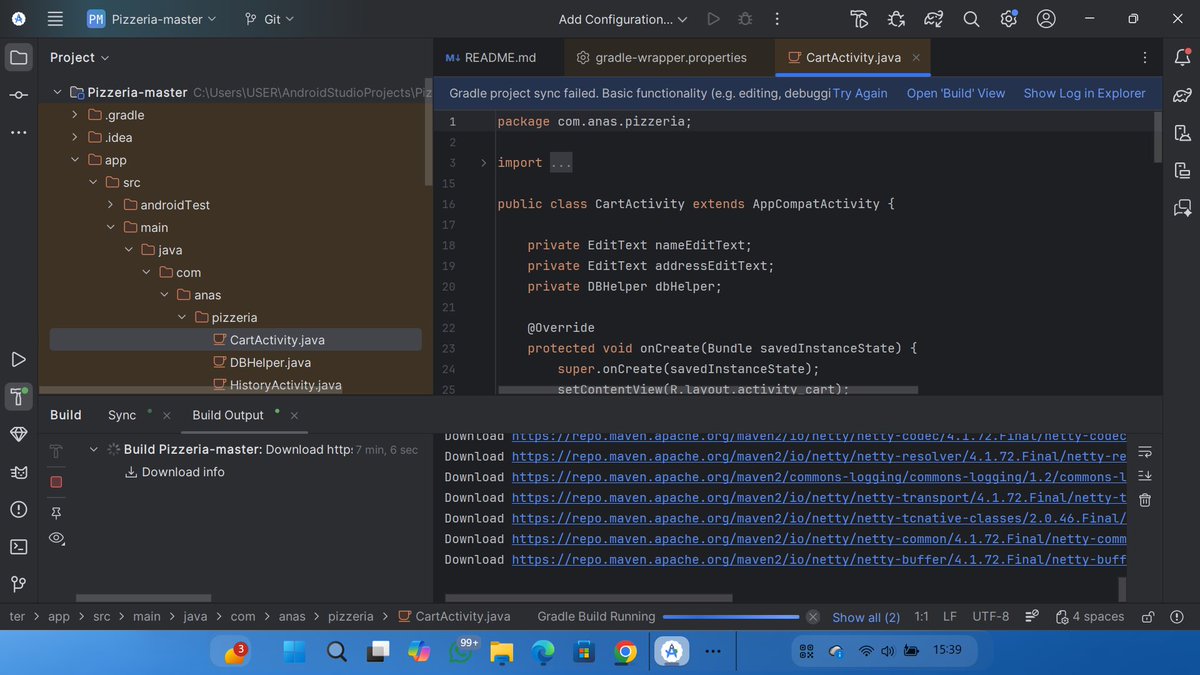Screen dimensions: 1200x675
Task: Open the App Quality Insights diamond icon
Action: click(x=19, y=434)
